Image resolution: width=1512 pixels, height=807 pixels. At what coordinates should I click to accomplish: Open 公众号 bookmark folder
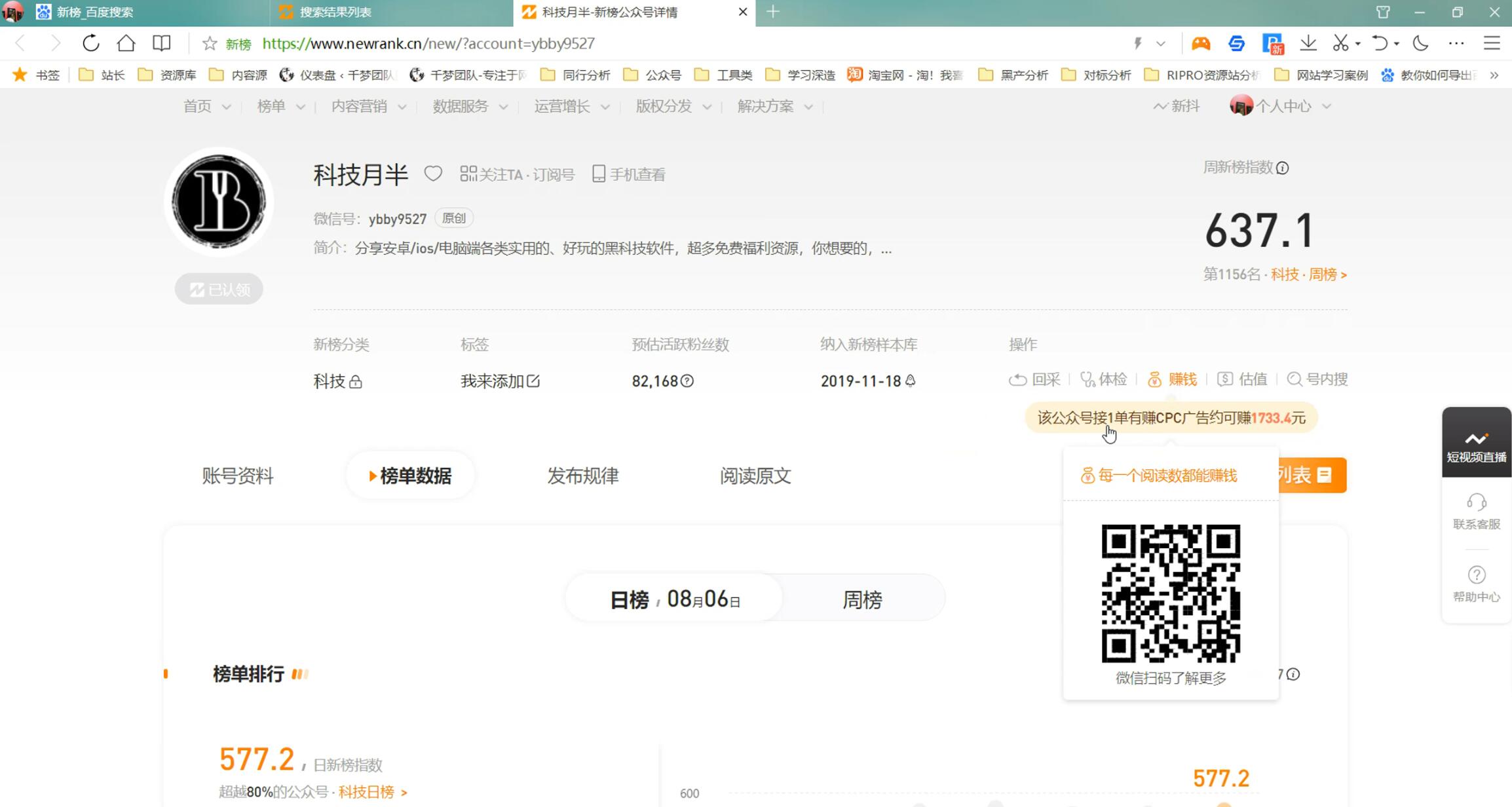point(652,75)
